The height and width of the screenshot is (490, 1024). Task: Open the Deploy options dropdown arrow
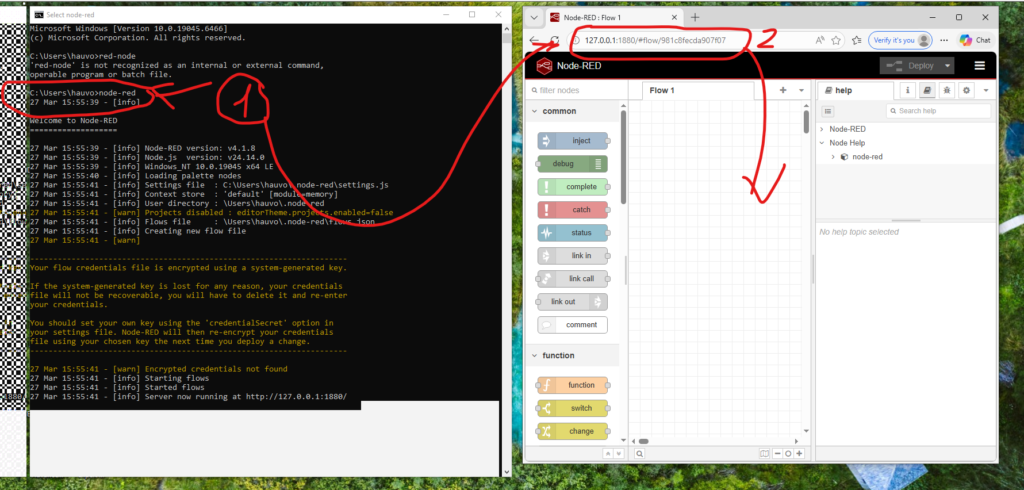coord(945,66)
